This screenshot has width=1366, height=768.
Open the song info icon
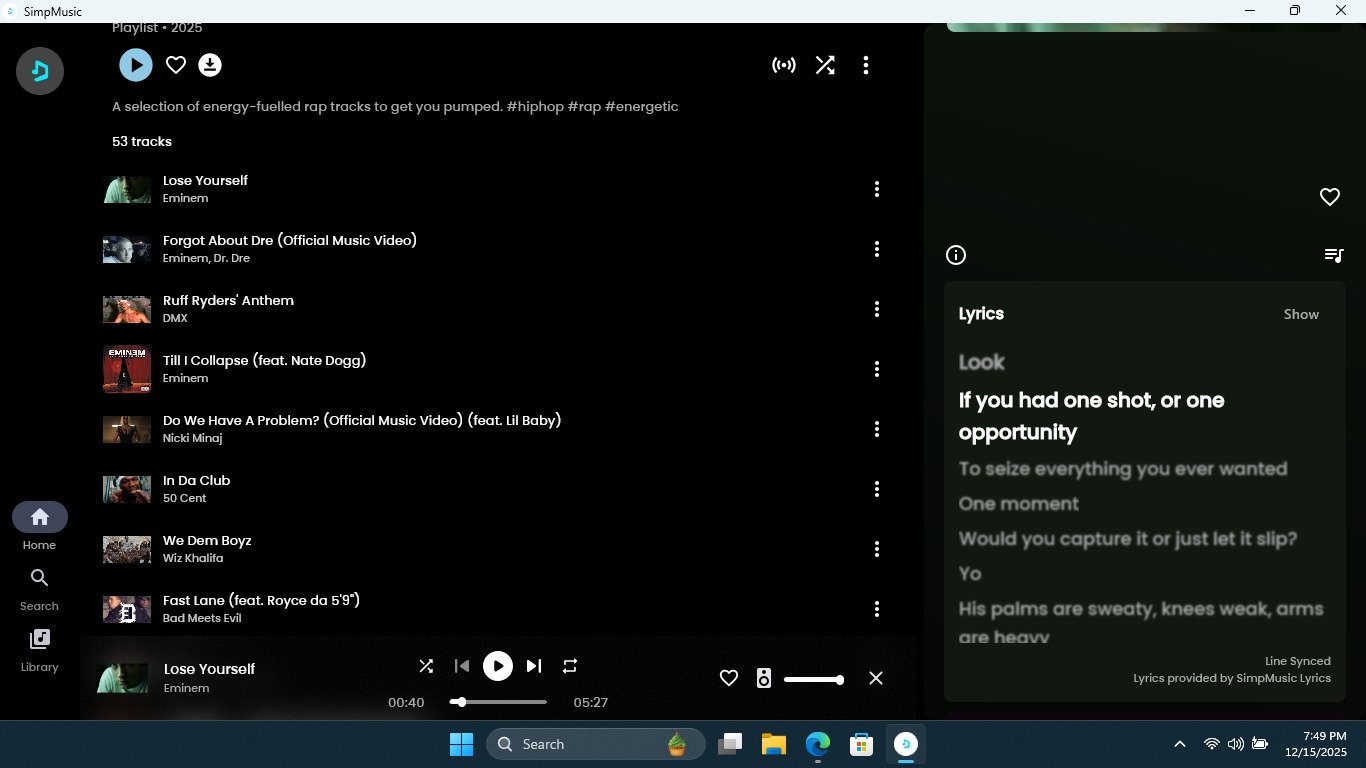[x=956, y=255]
